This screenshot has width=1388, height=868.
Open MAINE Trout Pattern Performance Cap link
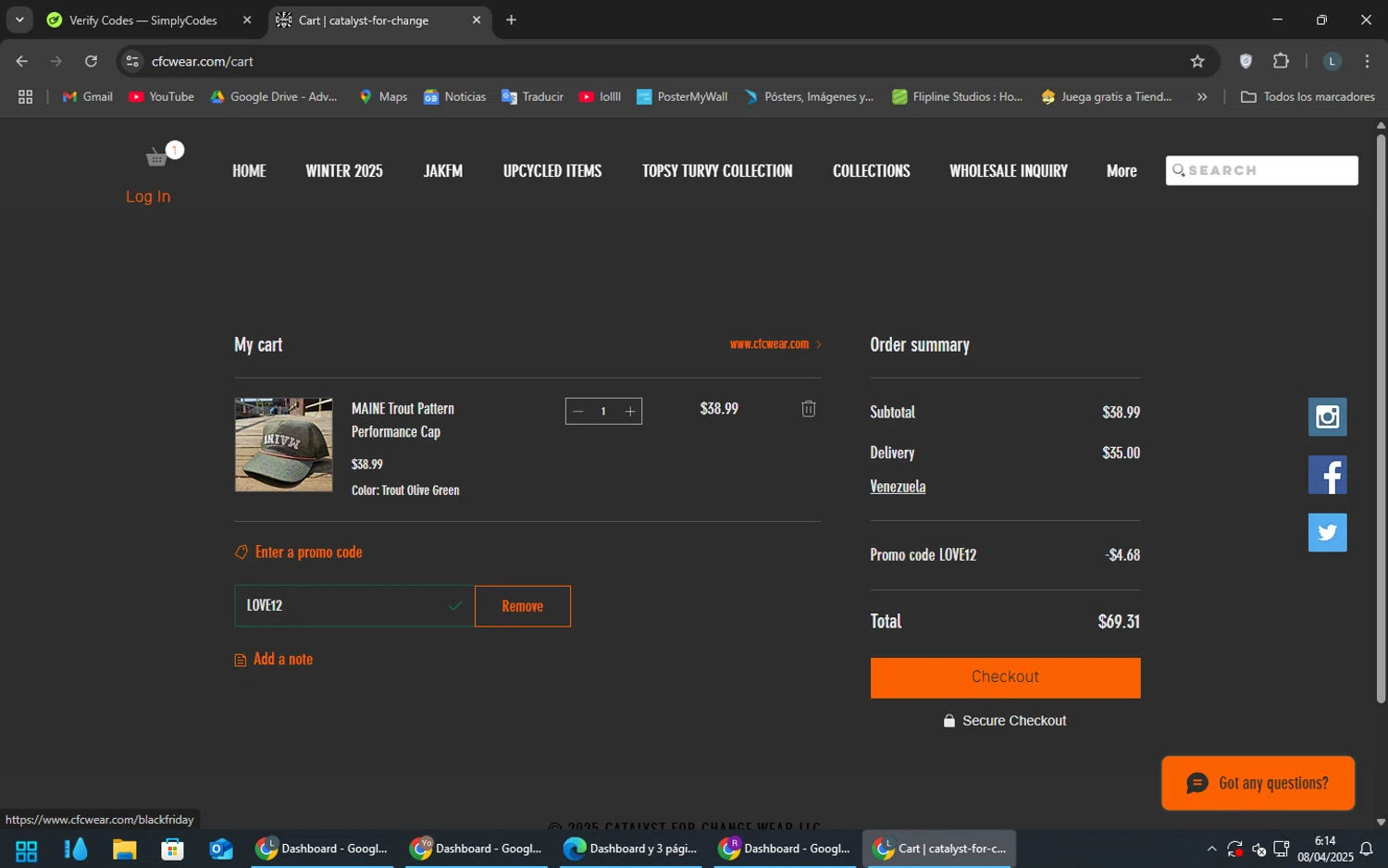tap(403, 420)
